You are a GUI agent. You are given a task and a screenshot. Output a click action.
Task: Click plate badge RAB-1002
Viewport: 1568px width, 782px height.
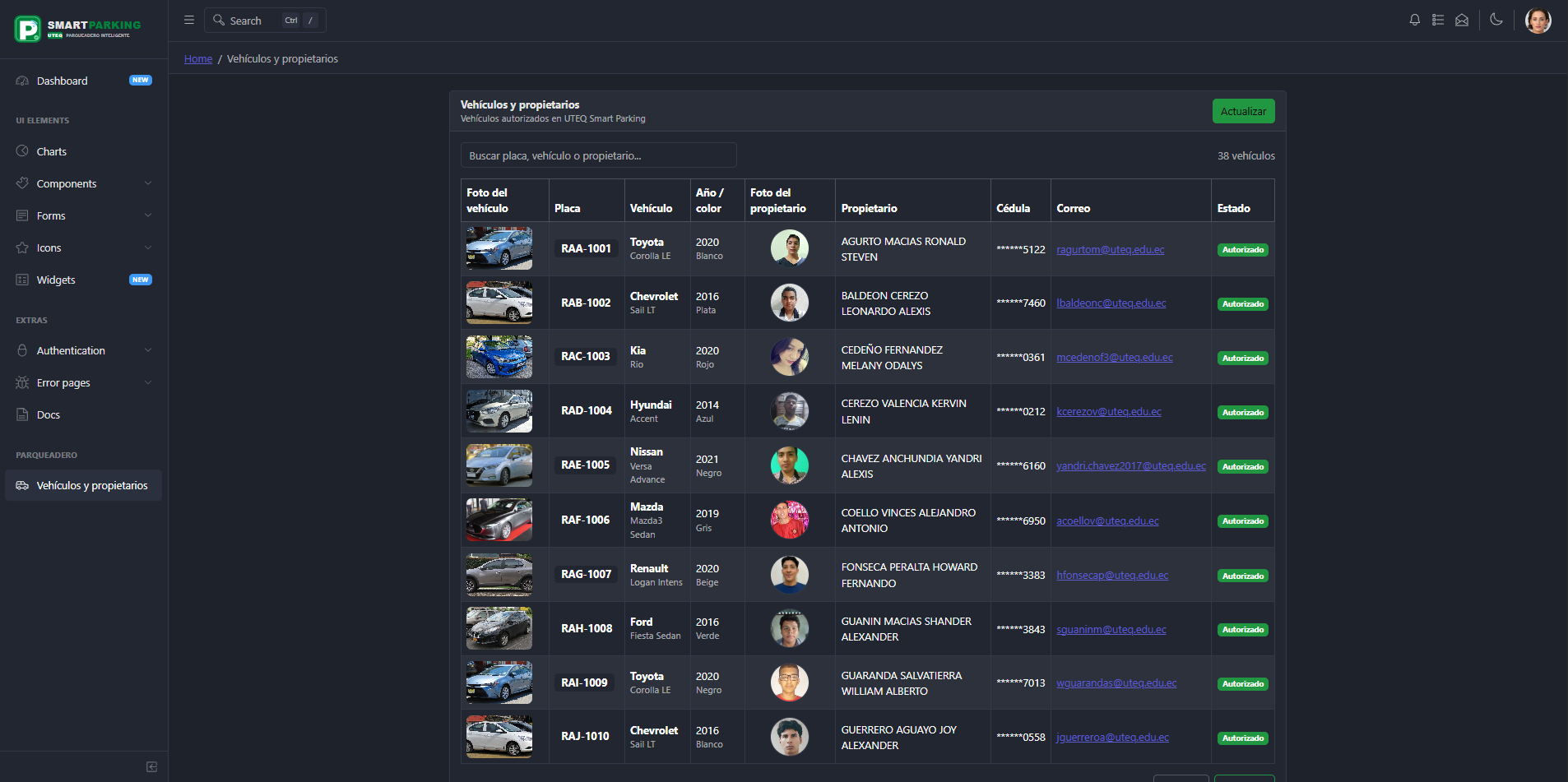(586, 303)
